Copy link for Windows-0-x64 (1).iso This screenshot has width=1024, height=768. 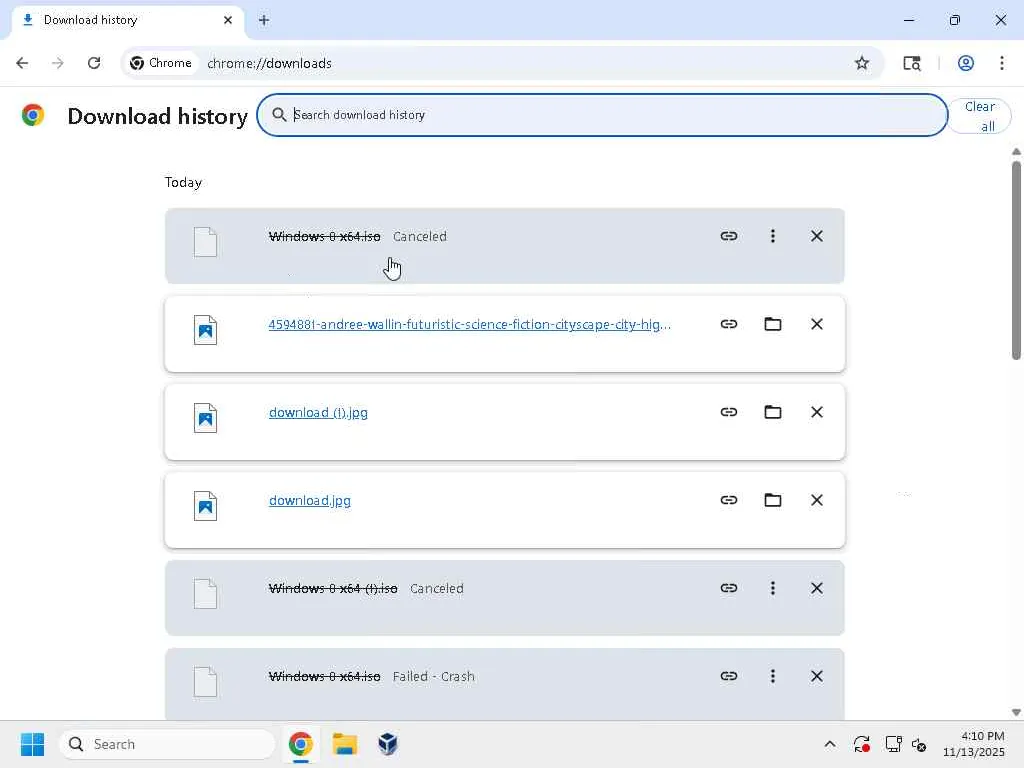pyautogui.click(x=728, y=588)
